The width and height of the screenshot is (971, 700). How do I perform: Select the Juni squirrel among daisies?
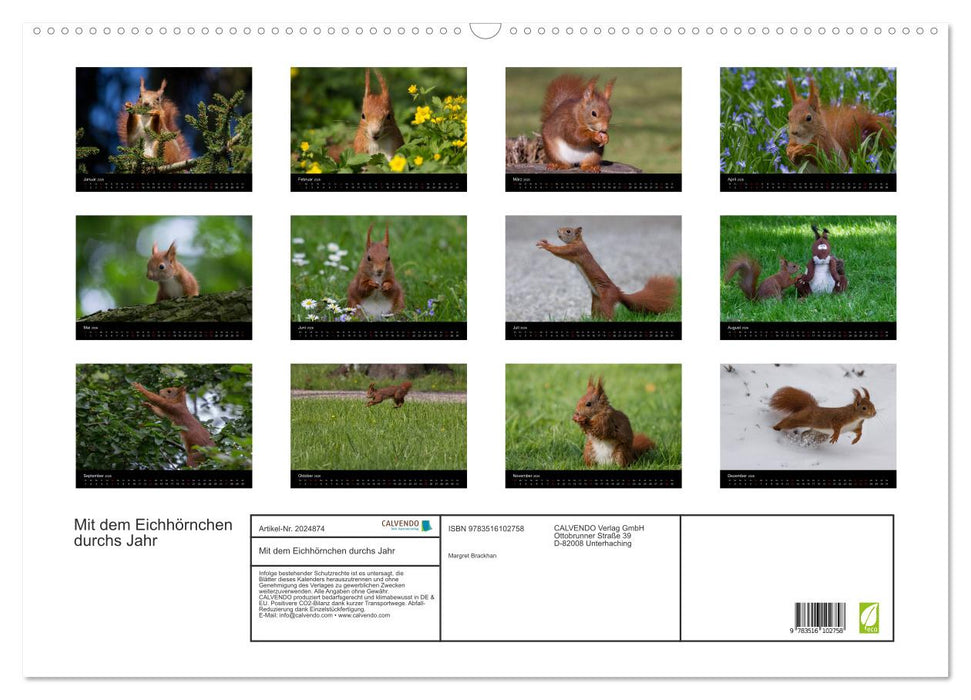[378, 270]
